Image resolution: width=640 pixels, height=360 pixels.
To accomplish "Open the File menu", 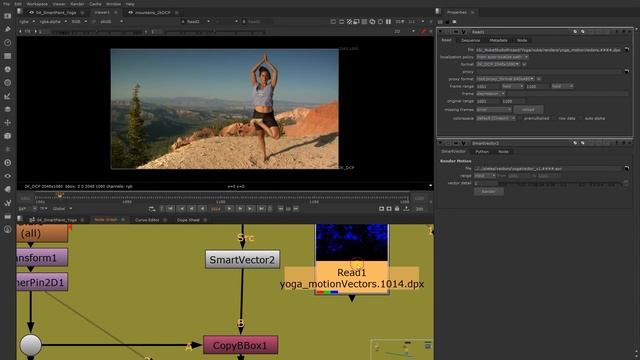I will [x=6, y=4].
